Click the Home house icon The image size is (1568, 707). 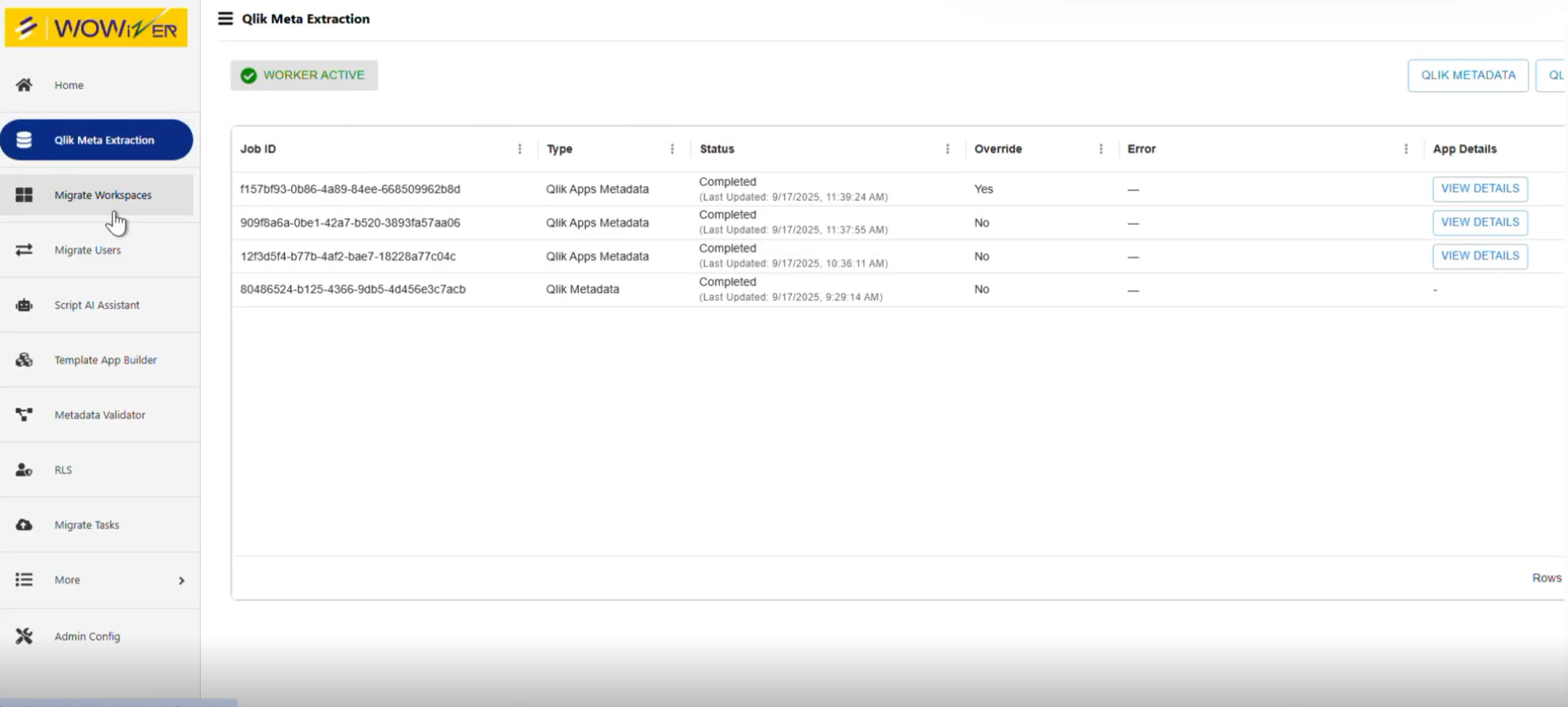(24, 85)
